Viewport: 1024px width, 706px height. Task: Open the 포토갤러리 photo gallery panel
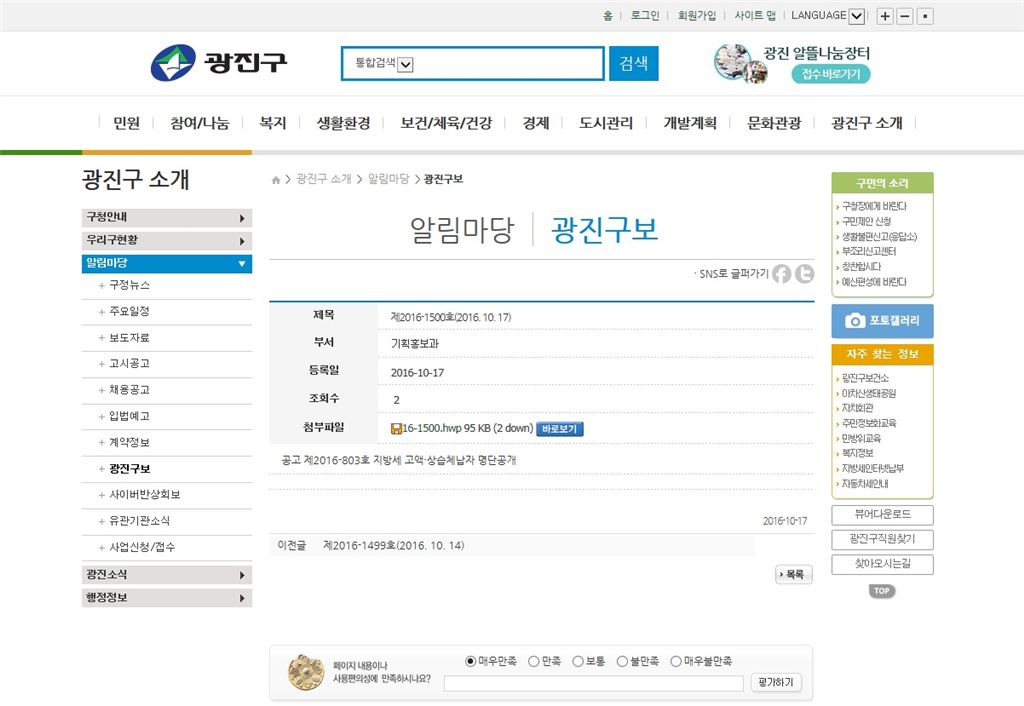[x=881, y=321]
